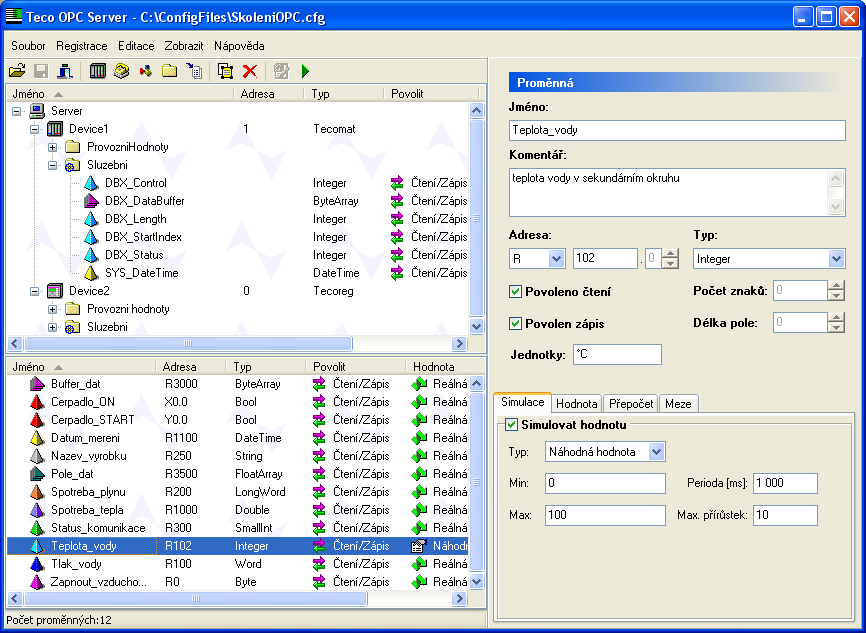Click the yellow cone icon of SYS_DateTime
Image resolution: width=866 pixels, height=633 pixels.
coord(91,273)
